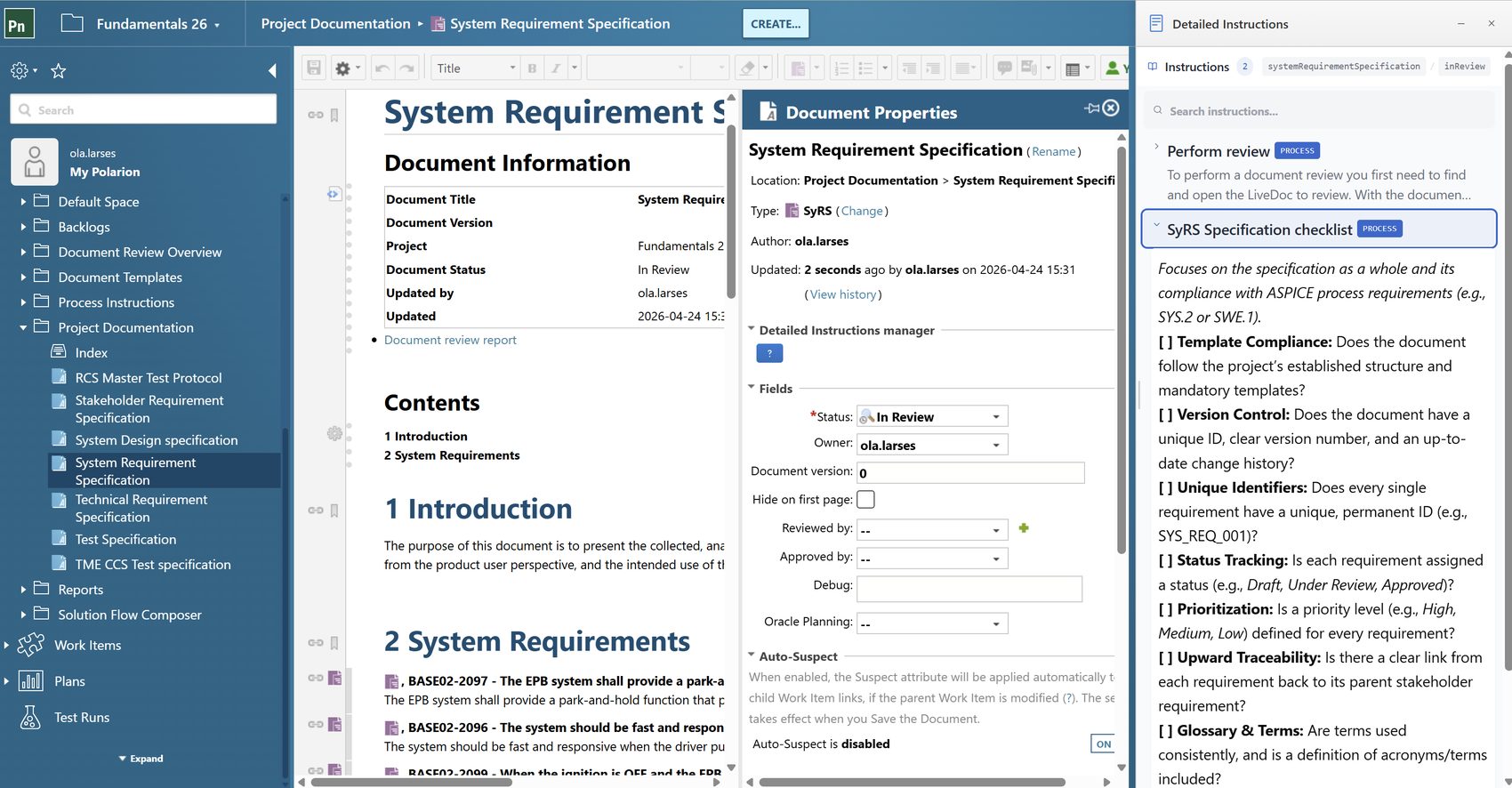Collapse the Project Documentation folder
1512x788 pixels.
pyautogui.click(x=23, y=327)
